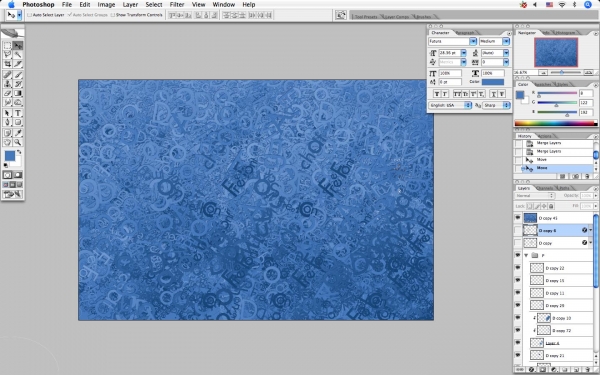Image resolution: width=600 pixels, height=375 pixels.
Task: Open the tracking dropdown
Action: (x=506, y=62)
